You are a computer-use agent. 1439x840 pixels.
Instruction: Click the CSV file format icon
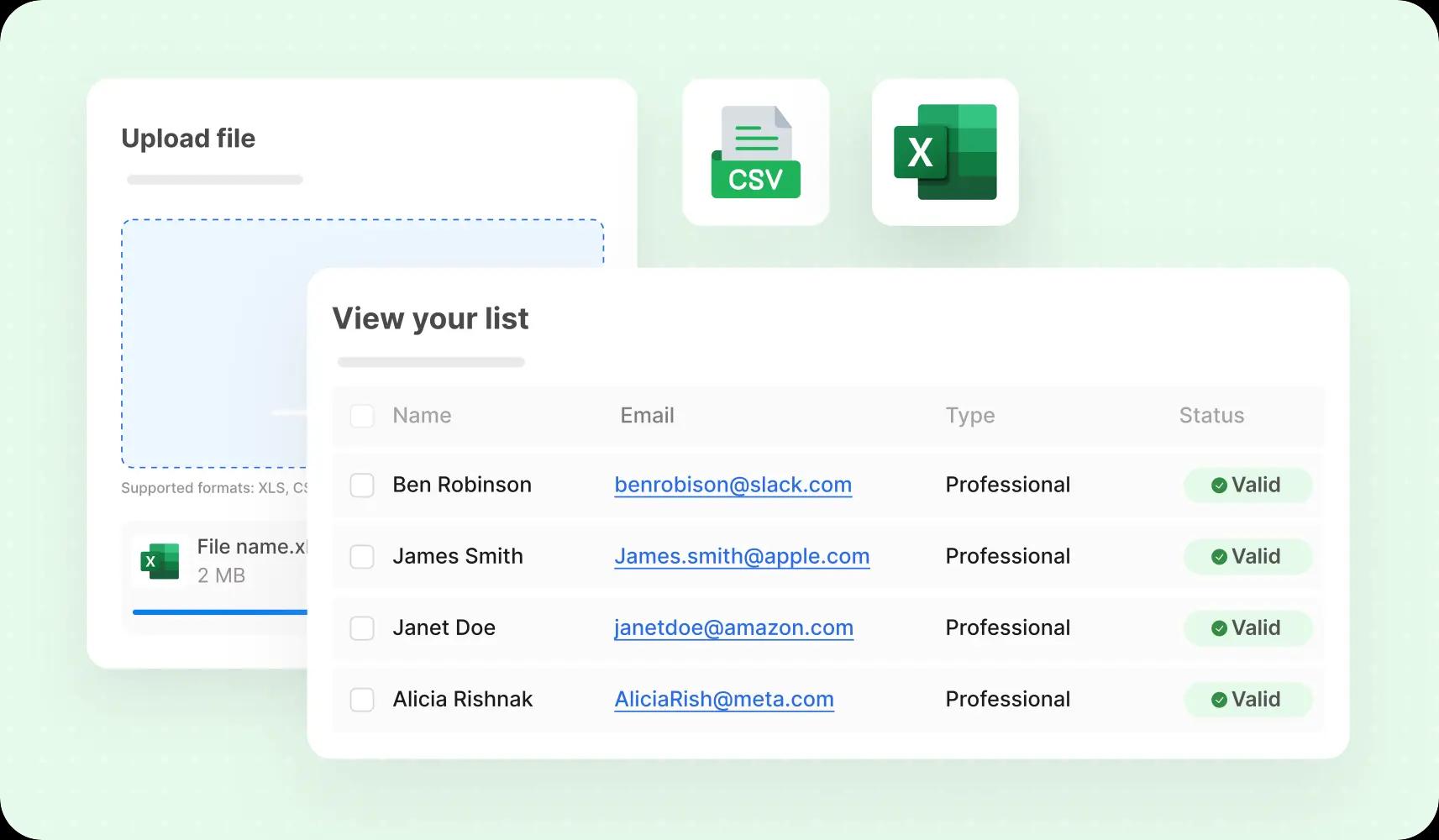pyautogui.click(x=755, y=152)
